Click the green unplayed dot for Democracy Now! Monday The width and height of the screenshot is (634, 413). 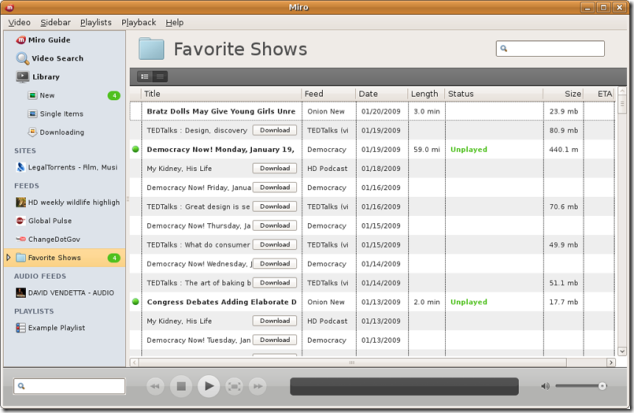tap(135, 149)
